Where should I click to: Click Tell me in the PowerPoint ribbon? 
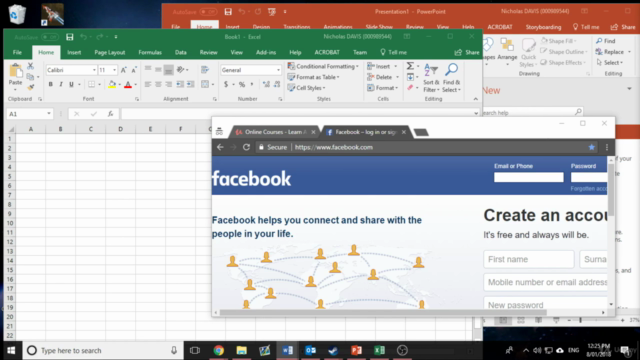pos(586,27)
